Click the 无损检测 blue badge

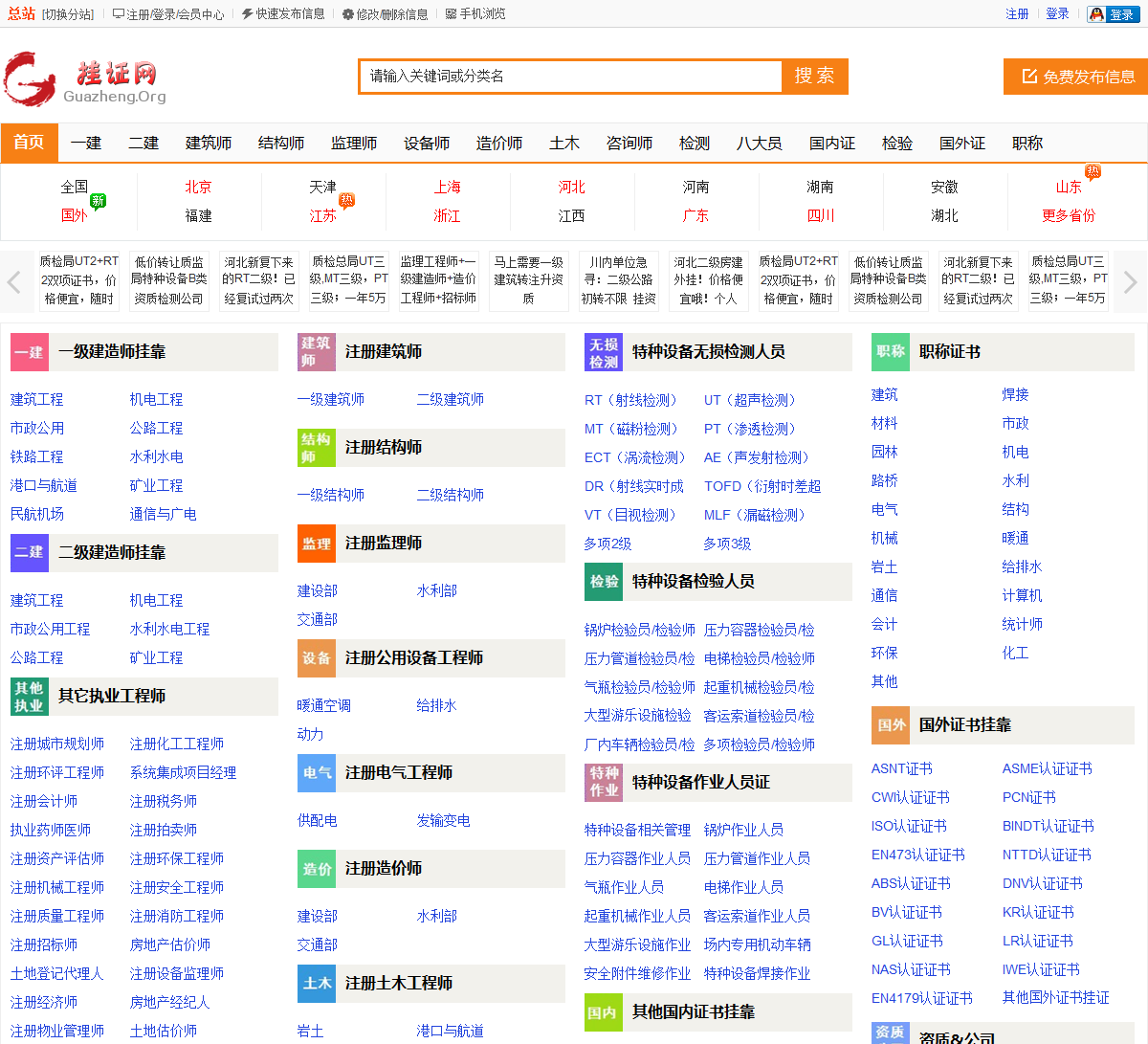(x=604, y=352)
